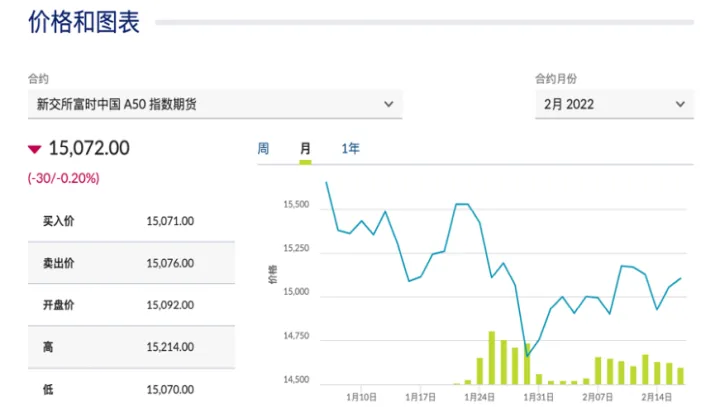Viewport: 720px width, 407px height.
Task: Click the bid value 15,071.00
Action: pyautogui.click(x=170, y=221)
